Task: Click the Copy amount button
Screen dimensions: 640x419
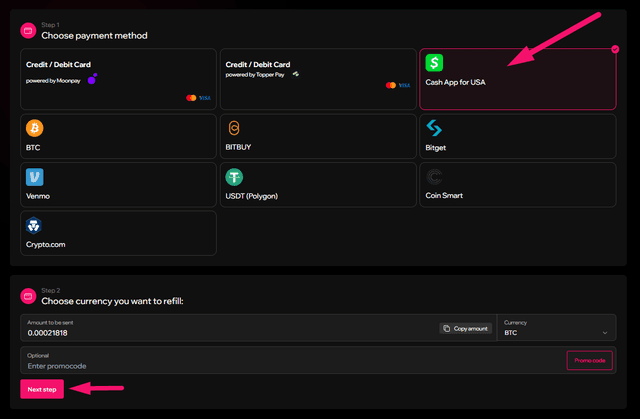Action: (x=466, y=328)
